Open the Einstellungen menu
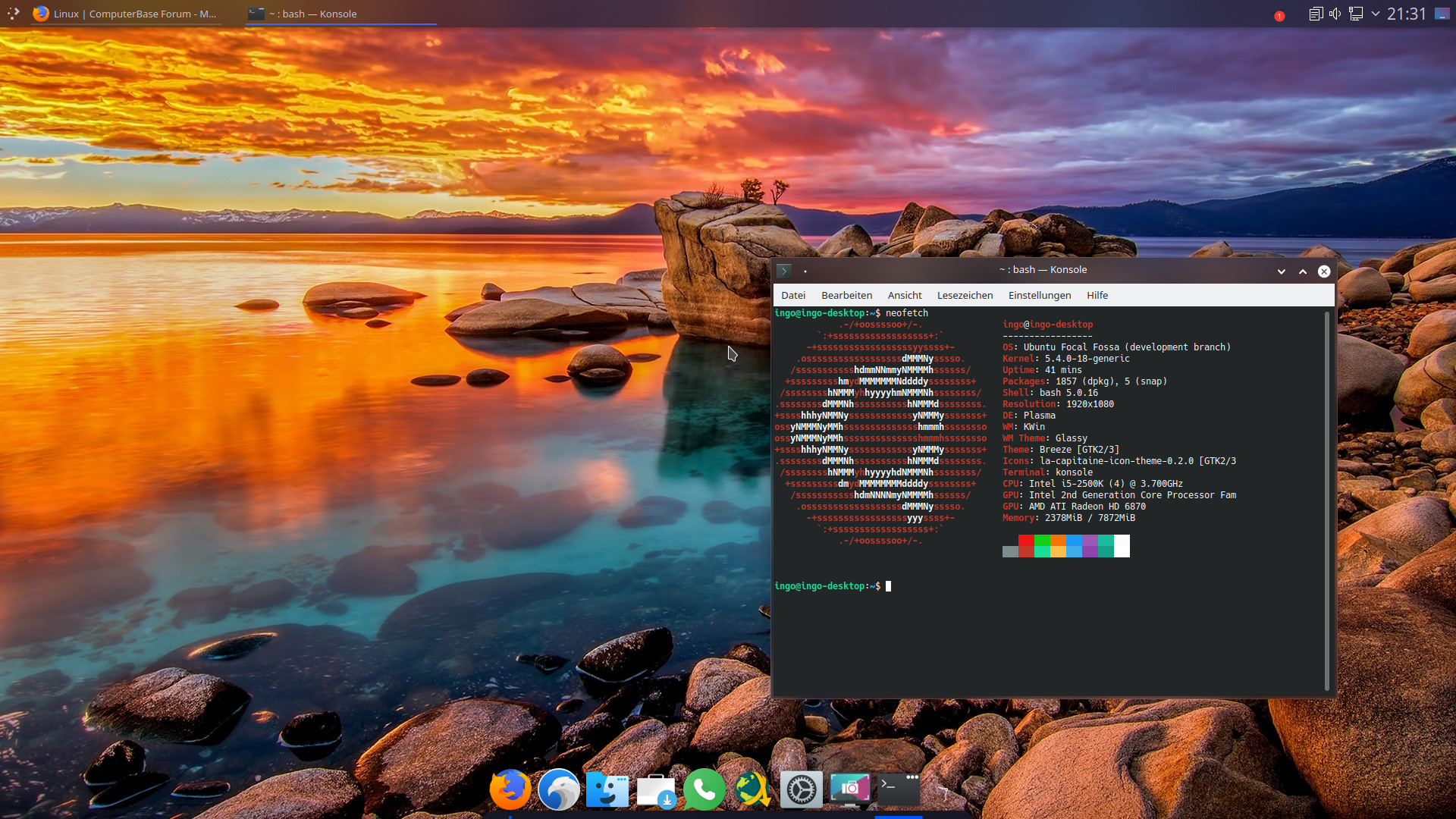This screenshot has height=819, width=1456. (x=1039, y=295)
